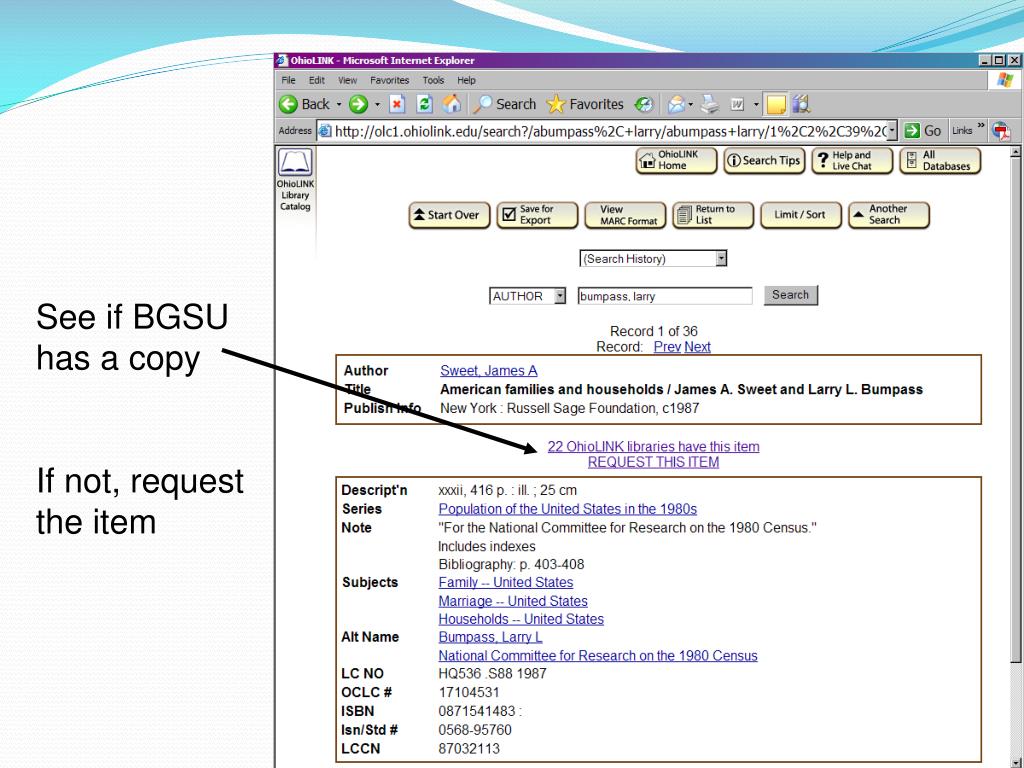Expand the Back button history arrow
Image resolution: width=1024 pixels, height=768 pixels.
(x=339, y=104)
